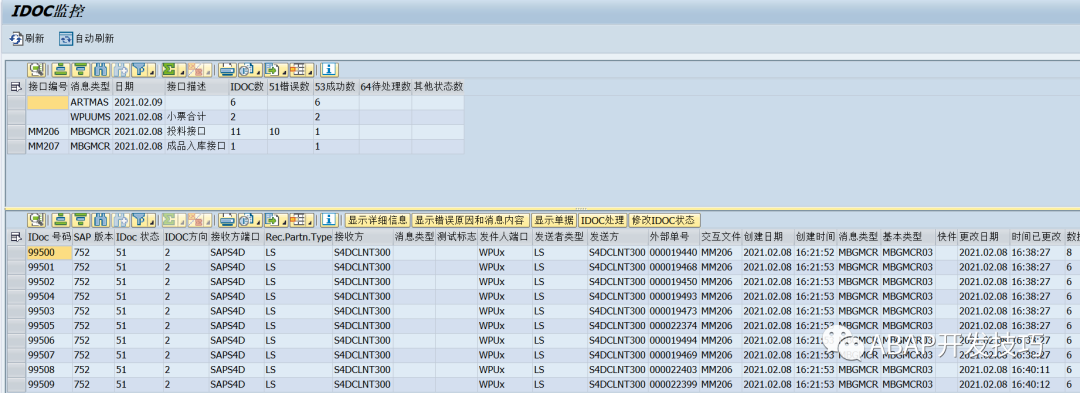The height and width of the screenshot is (393, 1080).
Task: Sort ascending in the upper grid toolbar
Action: (x=61, y=70)
